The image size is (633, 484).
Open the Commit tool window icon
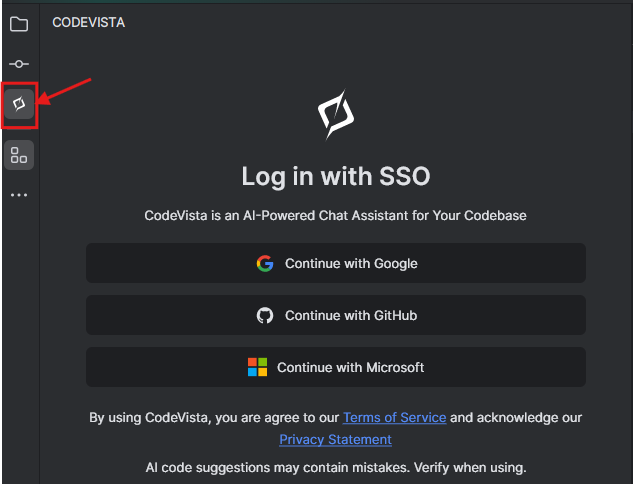19,64
